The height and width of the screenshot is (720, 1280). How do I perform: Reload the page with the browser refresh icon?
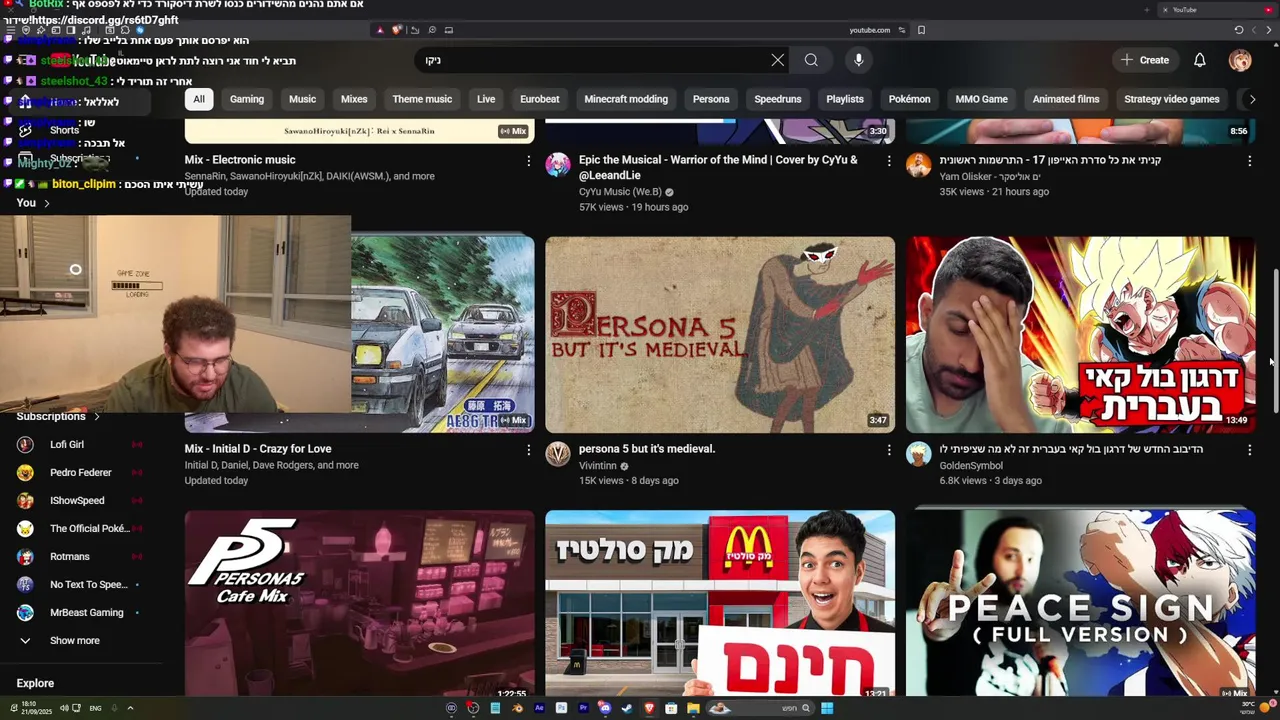click(x=1238, y=30)
